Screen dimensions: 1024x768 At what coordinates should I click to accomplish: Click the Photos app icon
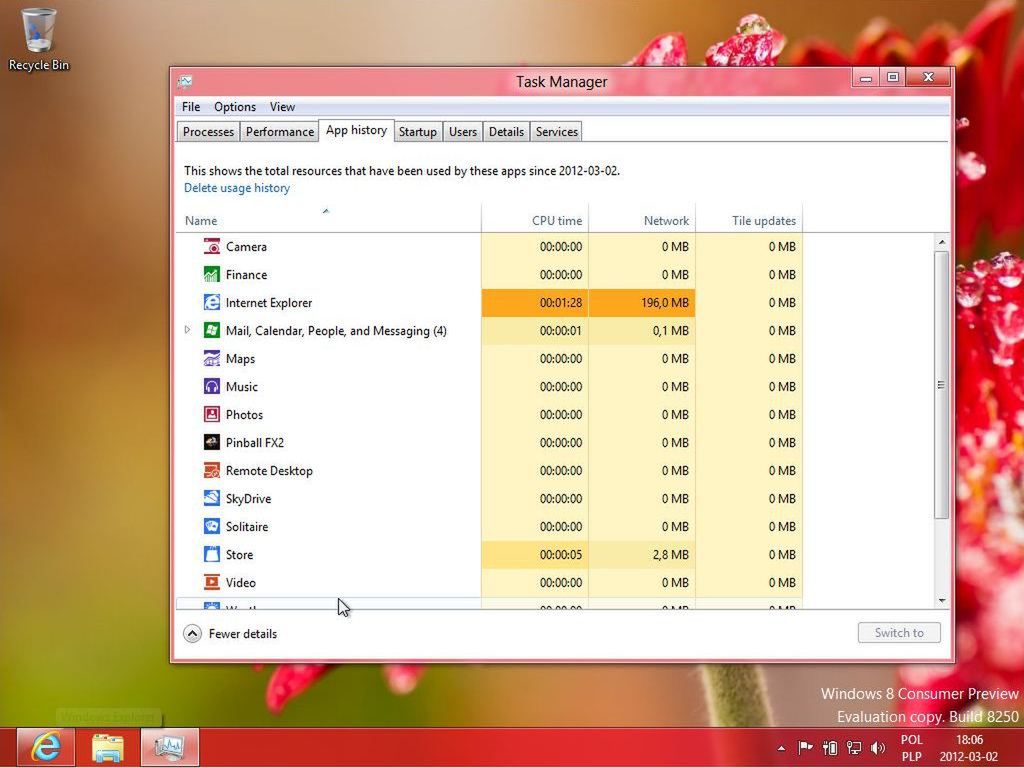(212, 415)
